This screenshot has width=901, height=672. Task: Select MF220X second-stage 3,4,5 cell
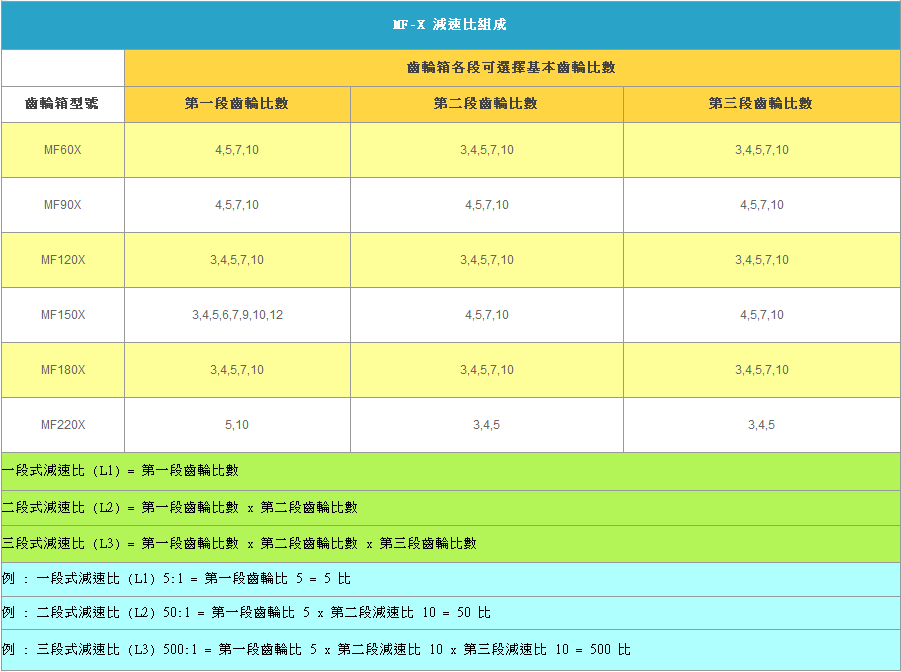486,425
